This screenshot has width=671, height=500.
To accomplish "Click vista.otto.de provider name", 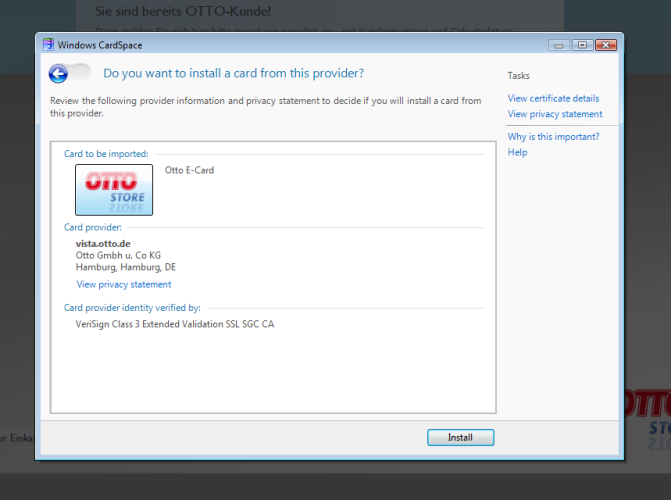I will pyautogui.click(x=103, y=244).
